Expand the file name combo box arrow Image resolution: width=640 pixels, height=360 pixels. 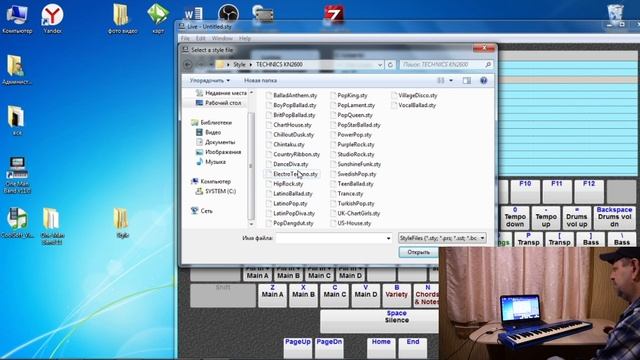coord(388,238)
